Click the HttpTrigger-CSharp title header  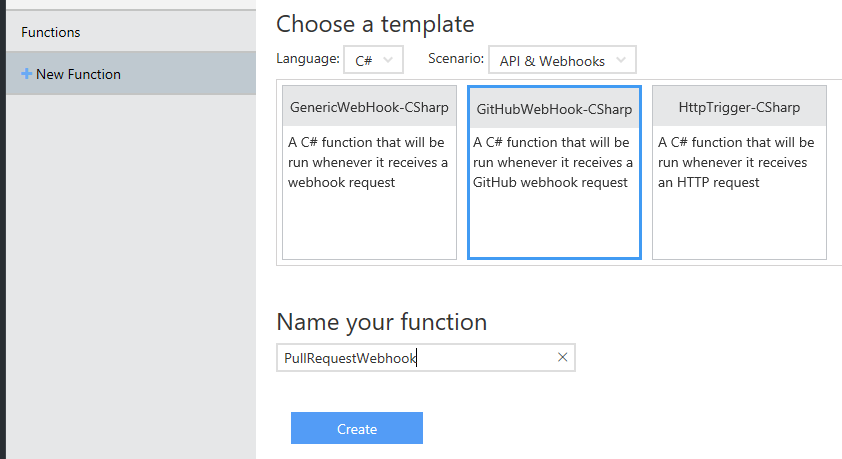coord(739,107)
